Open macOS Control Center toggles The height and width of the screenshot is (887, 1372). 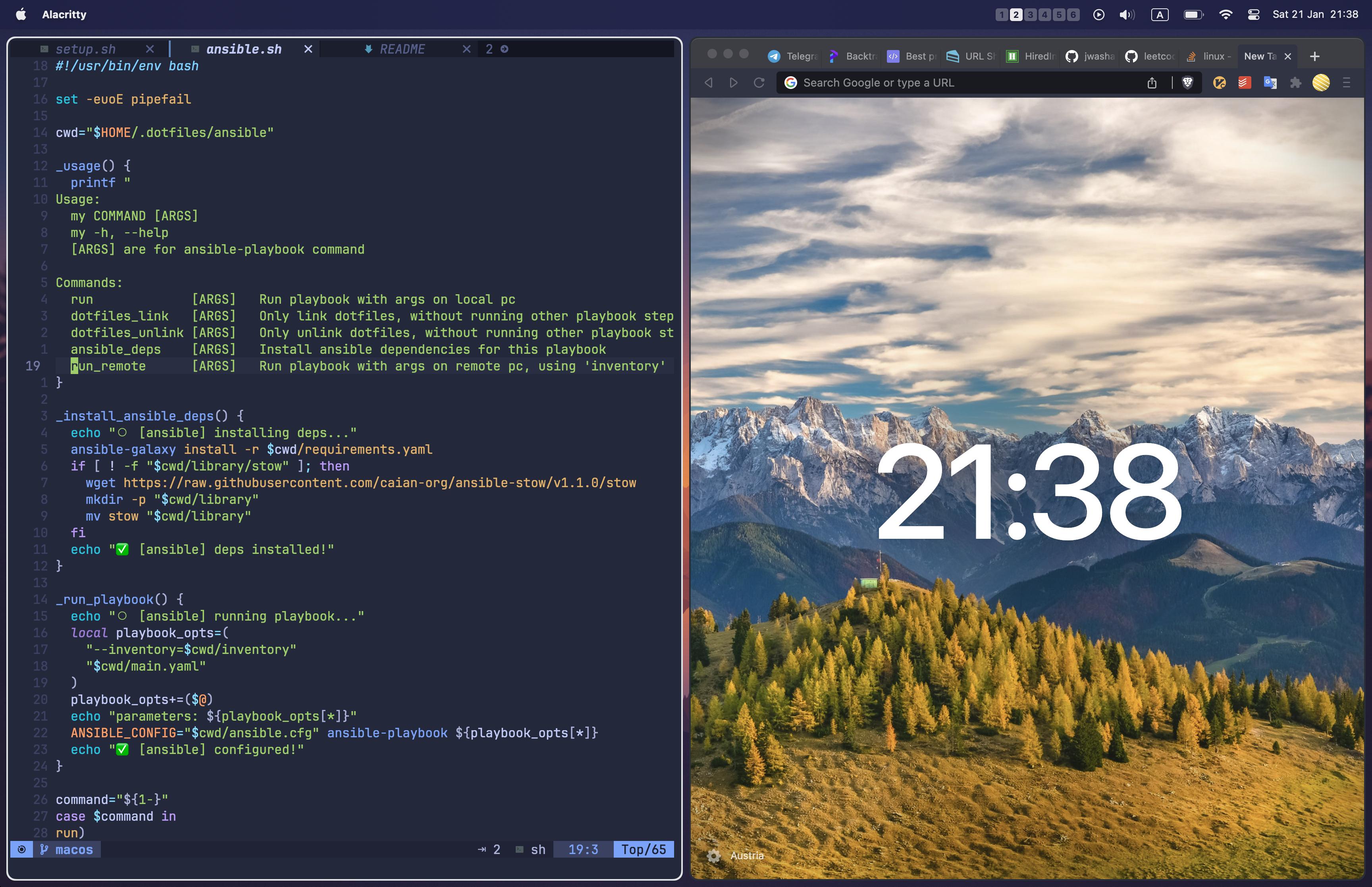point(1253,14)
